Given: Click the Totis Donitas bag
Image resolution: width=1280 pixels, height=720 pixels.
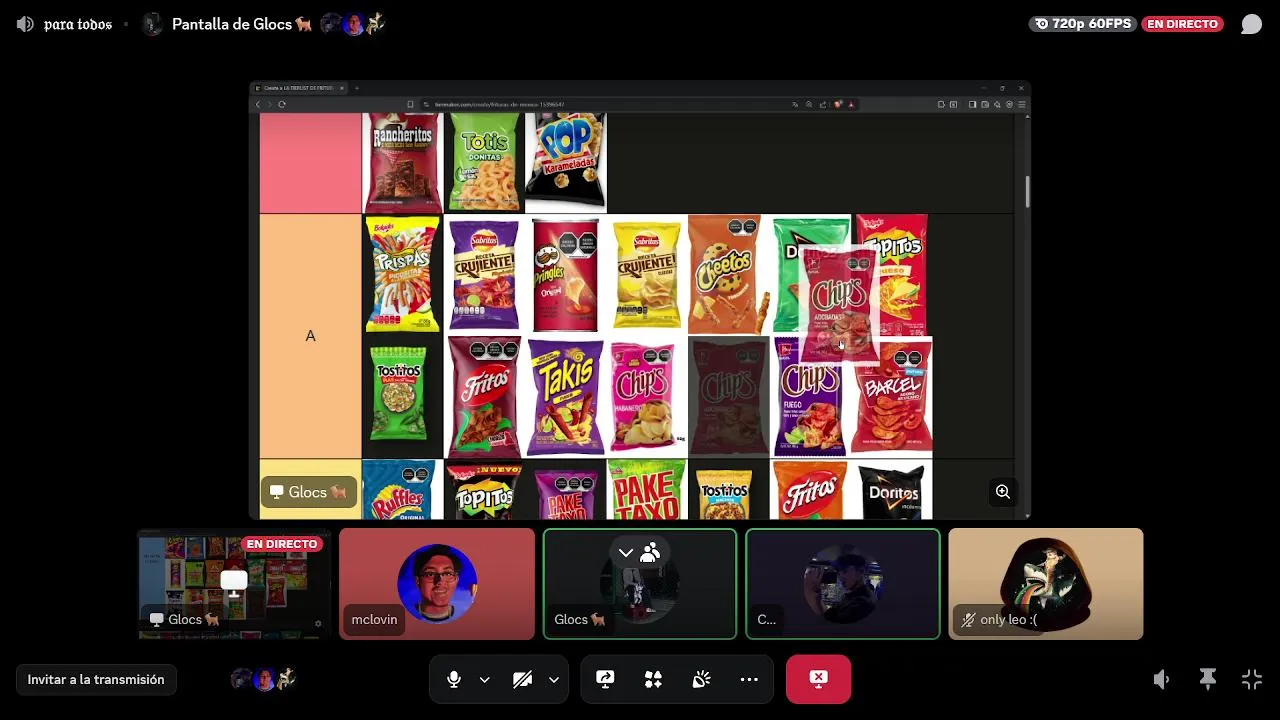Looking at the screenshot, I should tap(484, 162).
